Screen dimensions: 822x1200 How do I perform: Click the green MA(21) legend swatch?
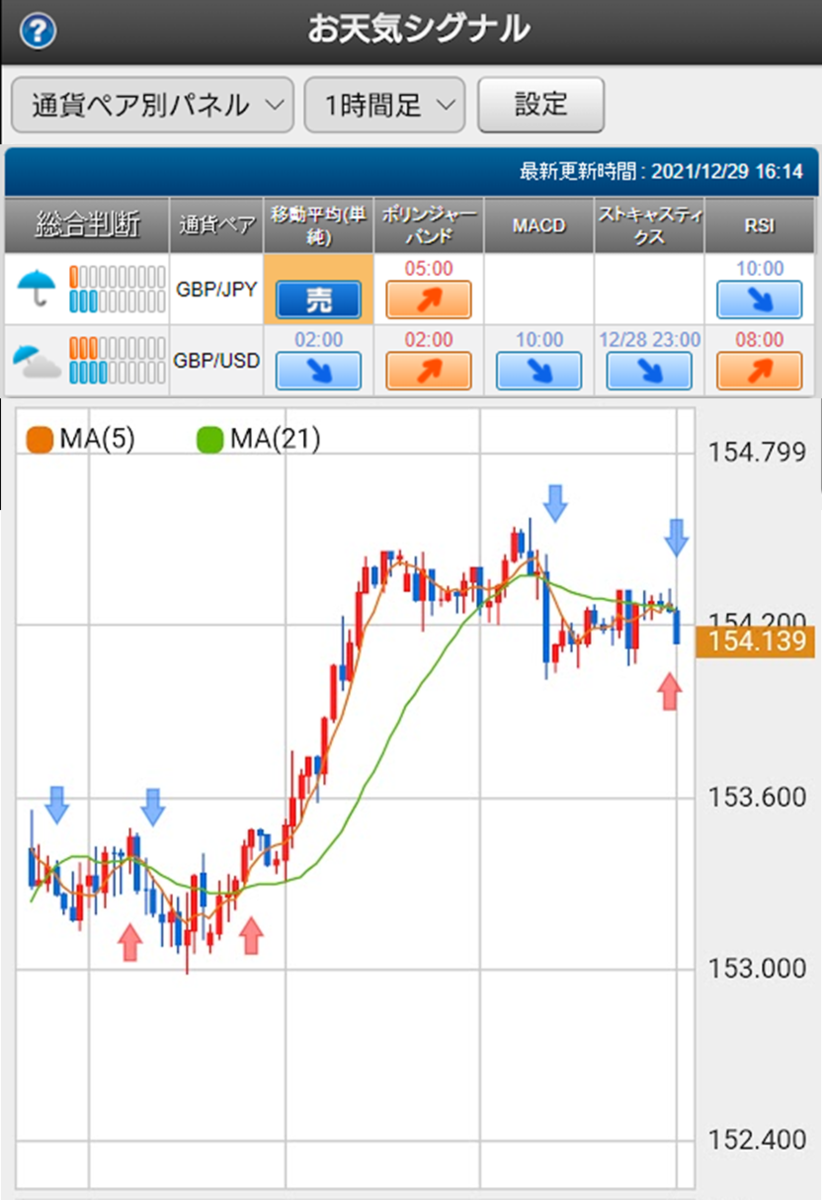[211, 439]
